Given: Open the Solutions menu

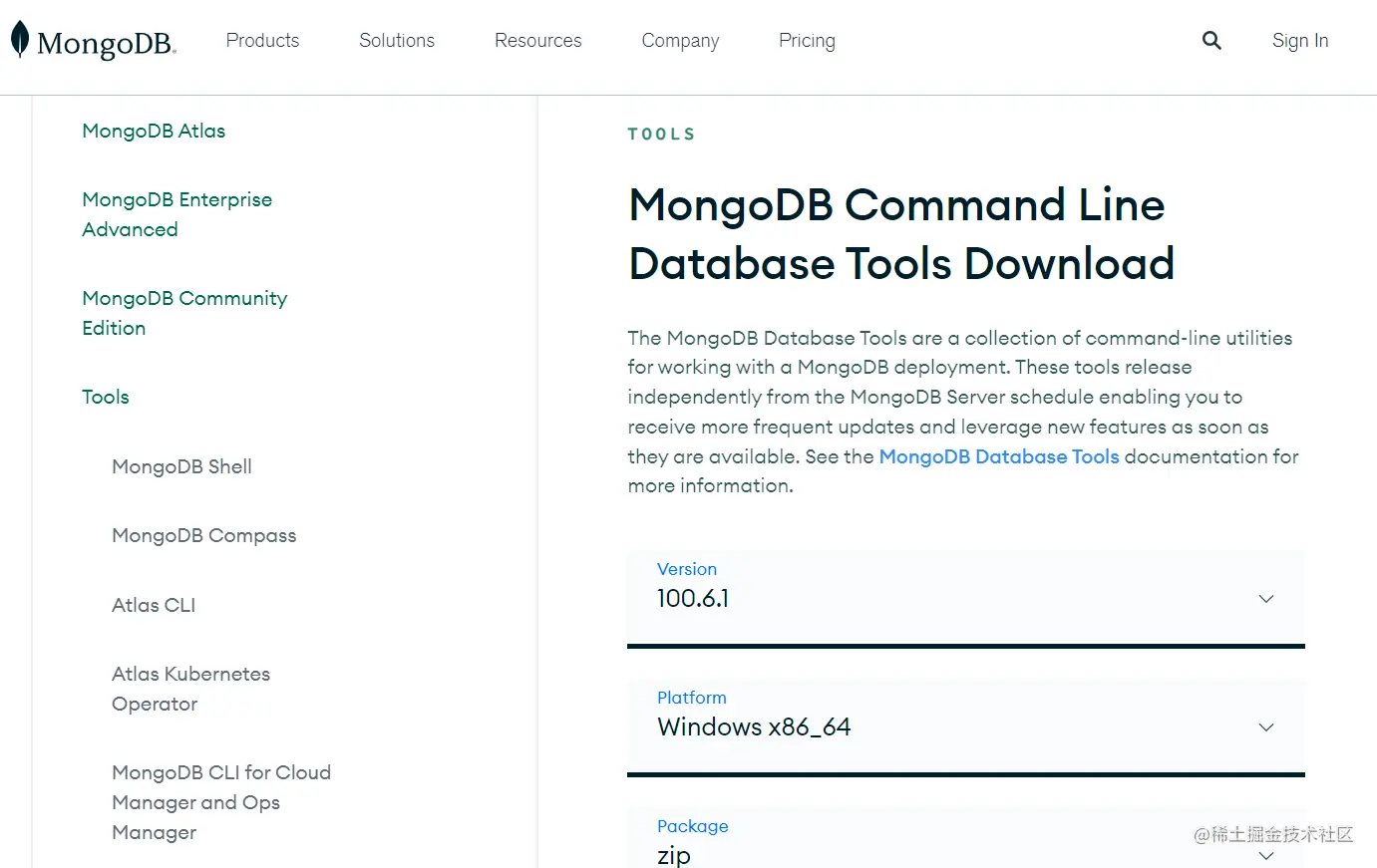Looking at the screenshot, I should [x=397, y=41].
